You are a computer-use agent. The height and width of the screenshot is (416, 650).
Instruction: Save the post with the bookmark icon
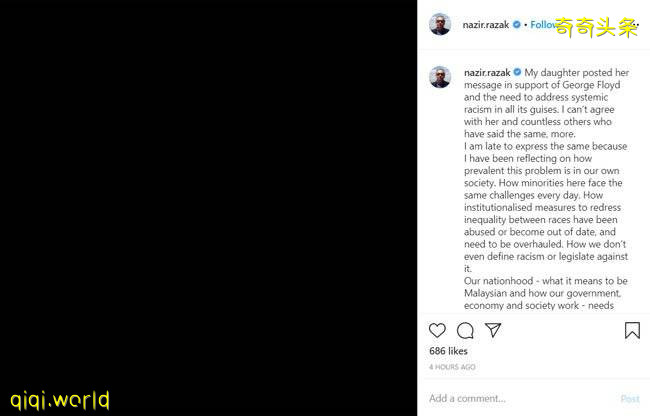pos(632,330)
